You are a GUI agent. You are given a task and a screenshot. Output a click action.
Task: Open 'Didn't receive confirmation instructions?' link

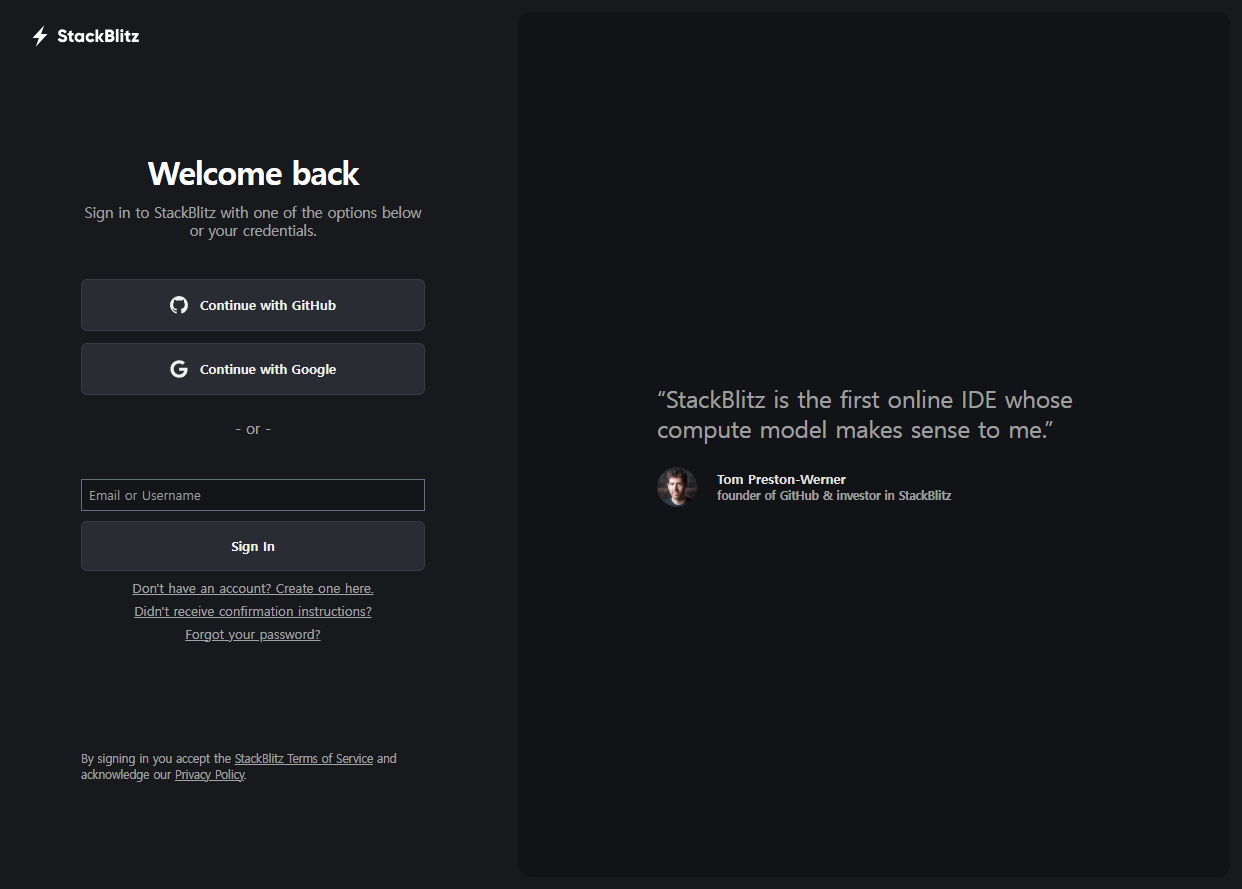[x=253, y=611]
